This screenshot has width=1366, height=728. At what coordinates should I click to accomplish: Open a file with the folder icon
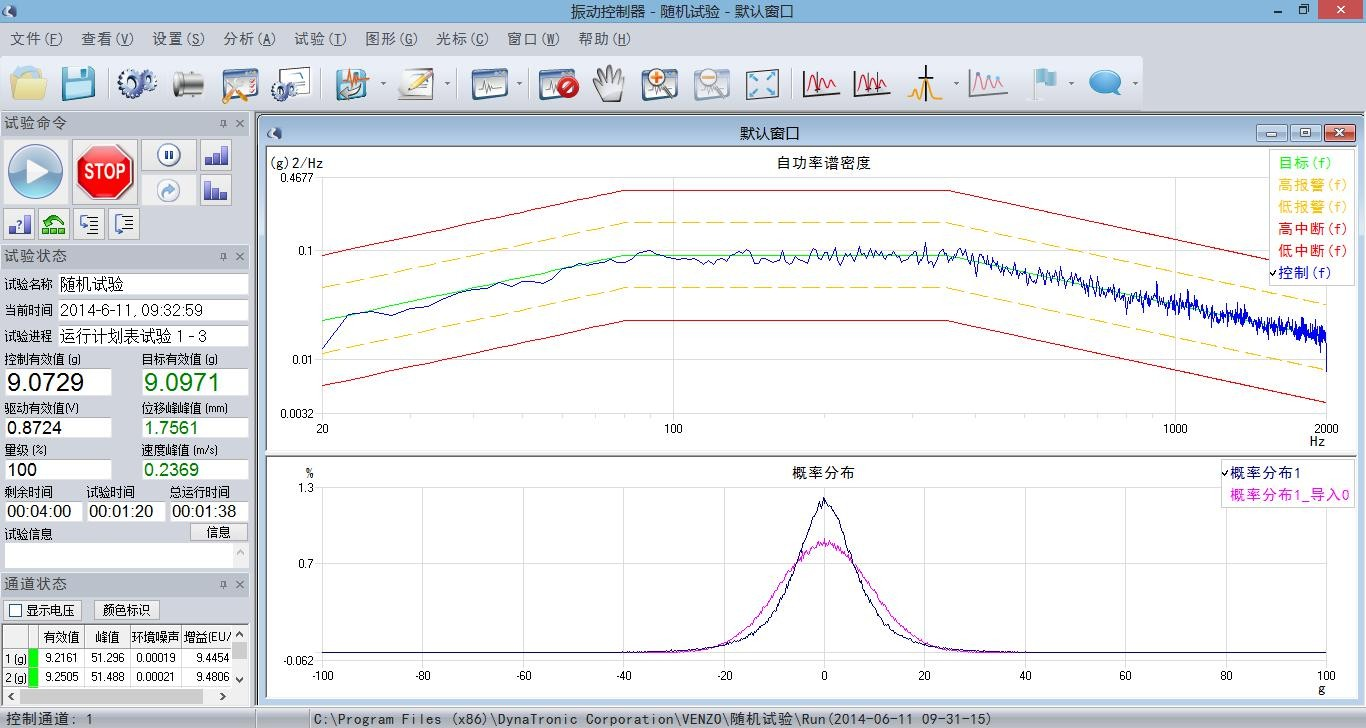point(29,83)
